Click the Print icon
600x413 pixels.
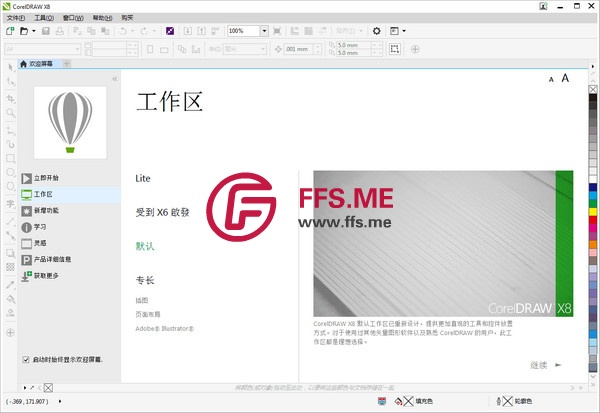[x=60, y=31]
